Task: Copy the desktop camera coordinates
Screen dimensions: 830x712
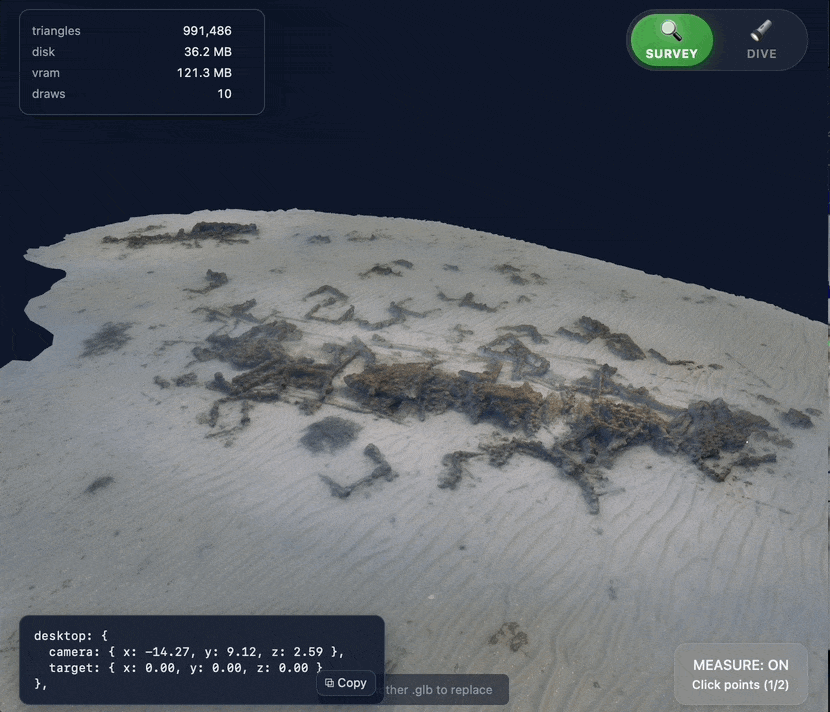Action: [345, 683]
